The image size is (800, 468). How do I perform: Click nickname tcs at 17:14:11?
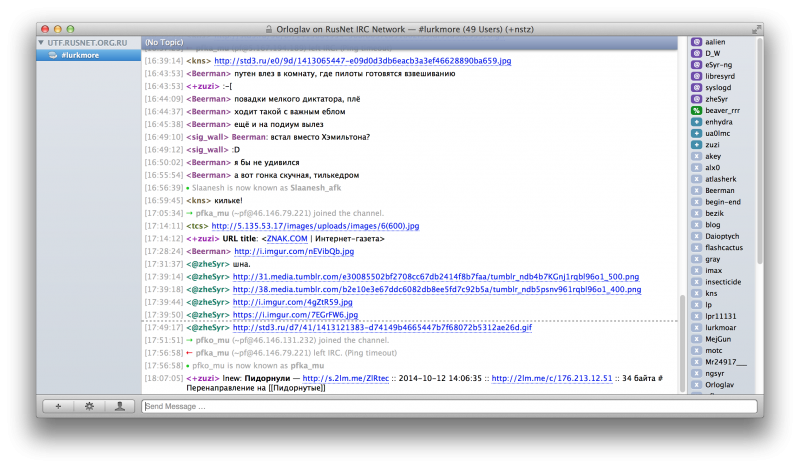pyautogui.click(x=197, y=226)
